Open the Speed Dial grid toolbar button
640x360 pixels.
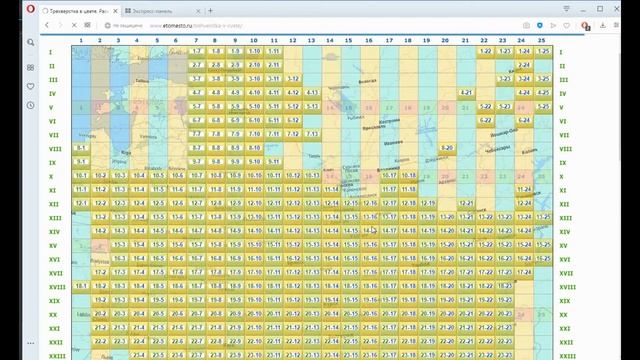(87, 25)
